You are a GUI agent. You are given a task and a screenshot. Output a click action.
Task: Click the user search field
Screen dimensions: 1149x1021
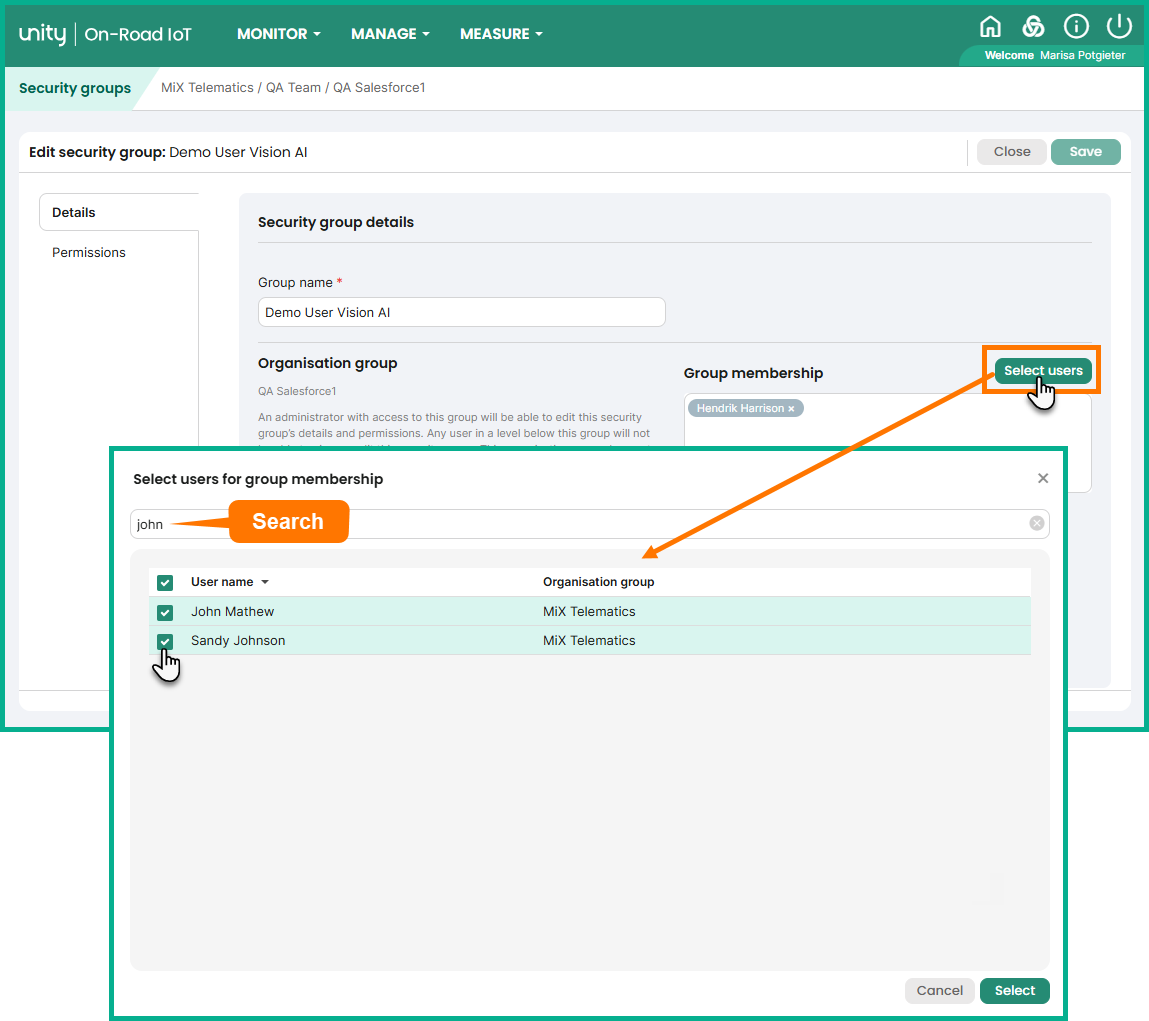(589, 524)
